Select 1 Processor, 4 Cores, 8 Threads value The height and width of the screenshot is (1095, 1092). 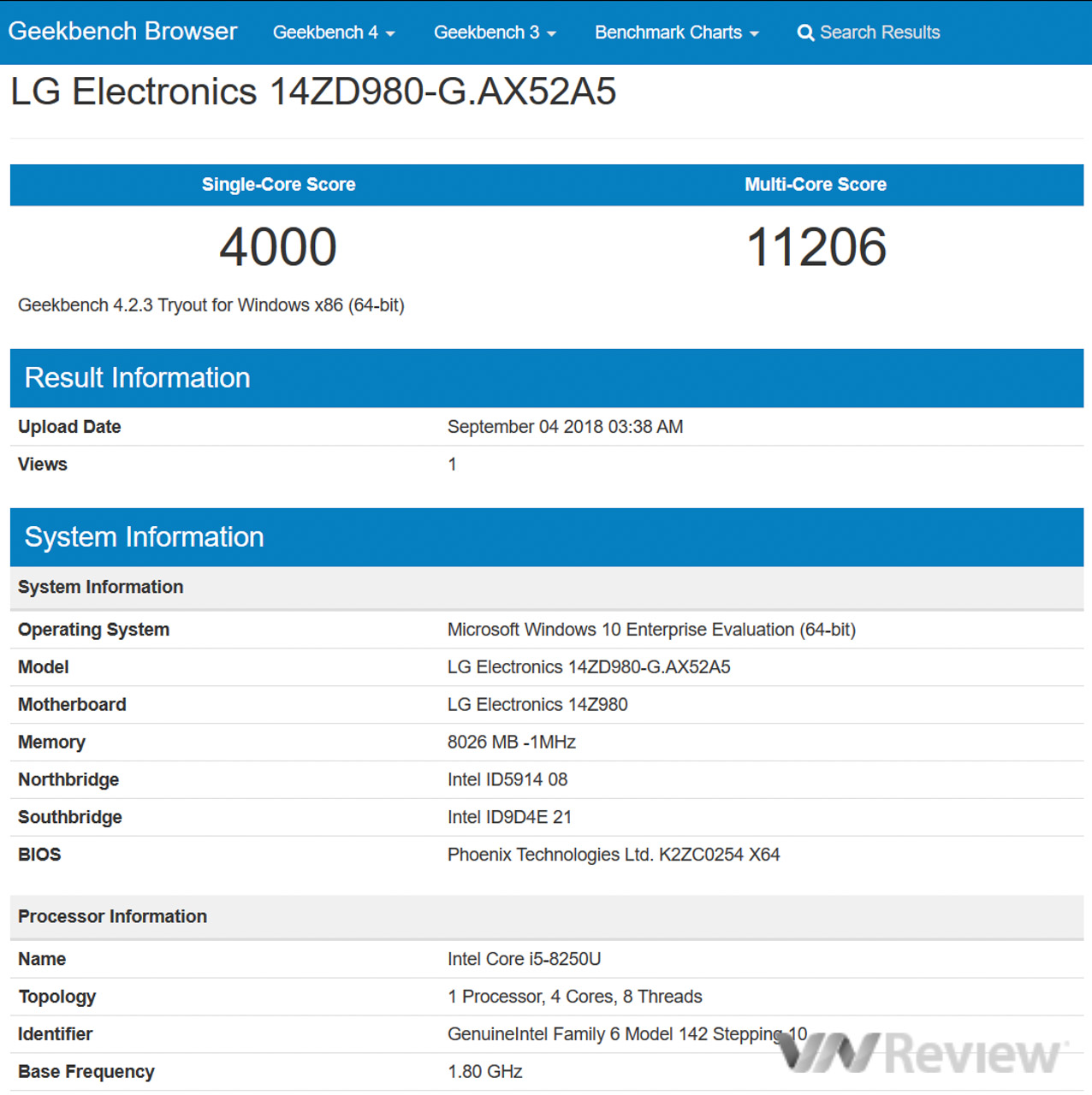coord(574,997)
